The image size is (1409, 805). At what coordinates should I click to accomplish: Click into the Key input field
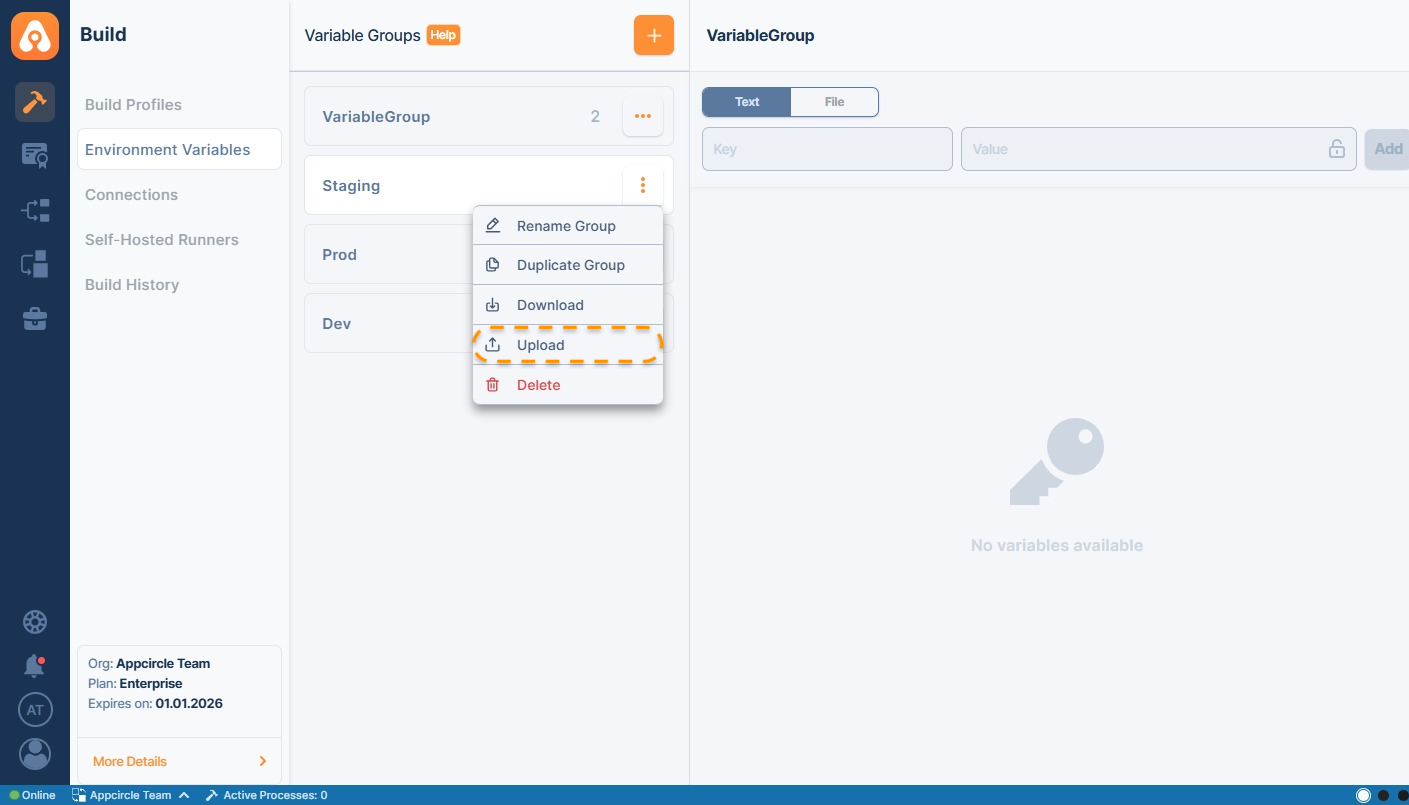point(827,149)
